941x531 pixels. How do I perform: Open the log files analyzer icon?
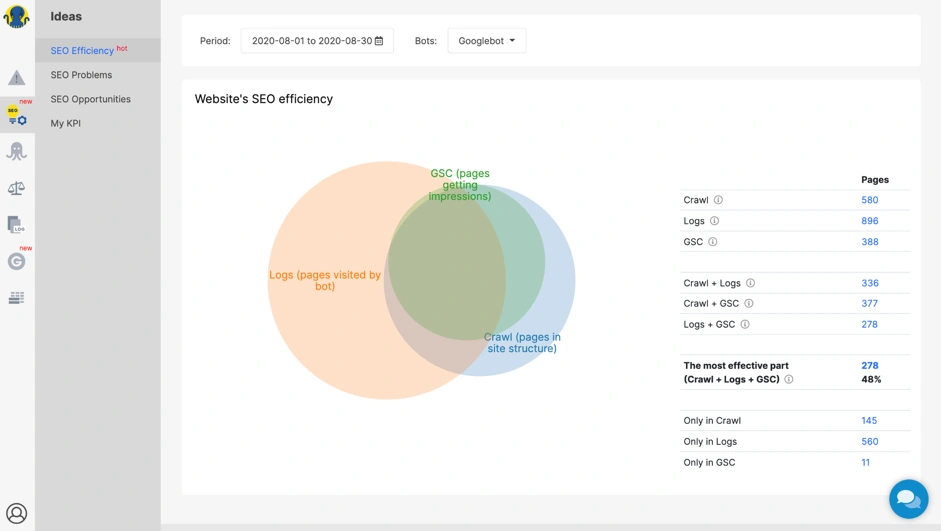17,225
